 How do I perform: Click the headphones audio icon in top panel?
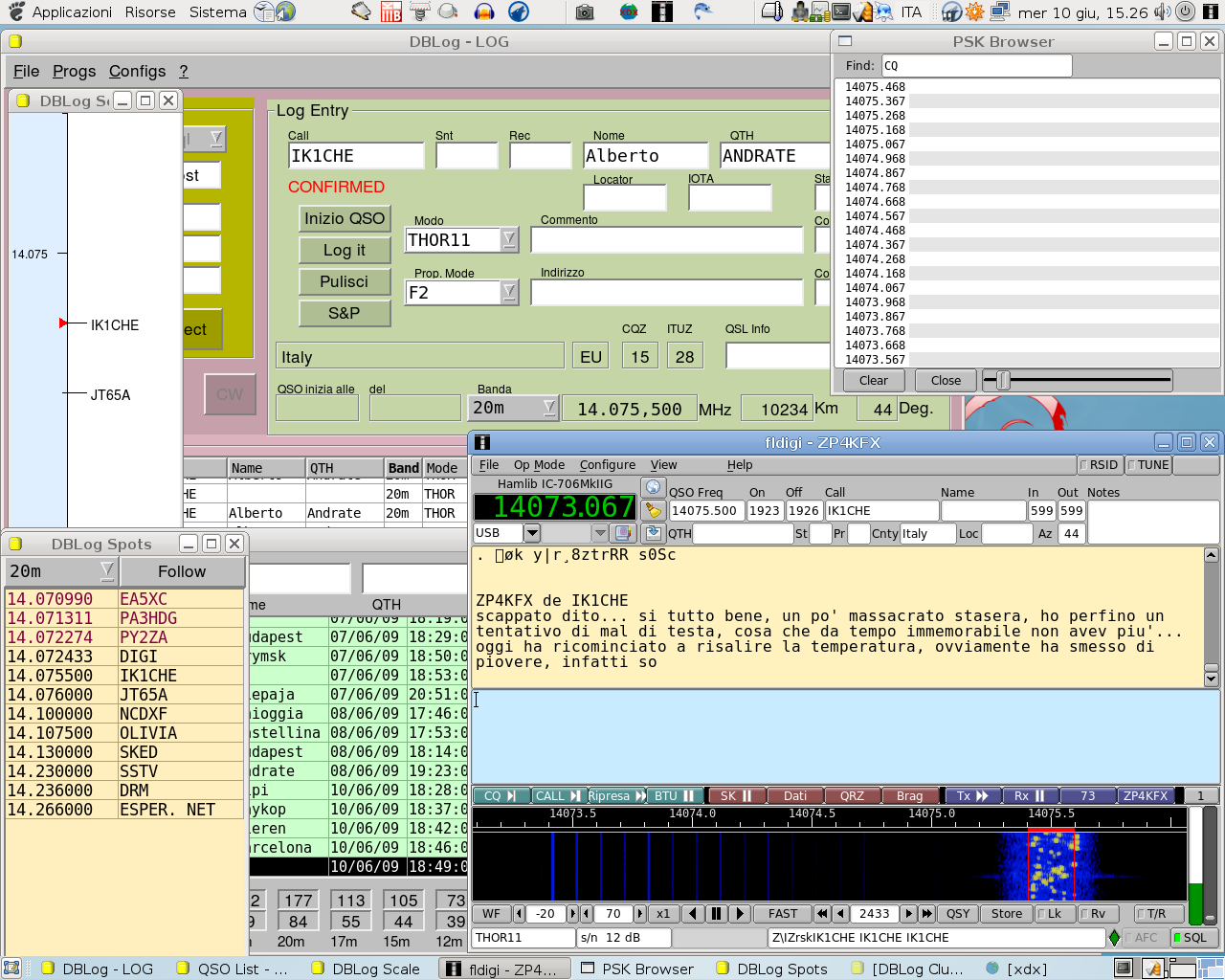(x=484, y=12)
